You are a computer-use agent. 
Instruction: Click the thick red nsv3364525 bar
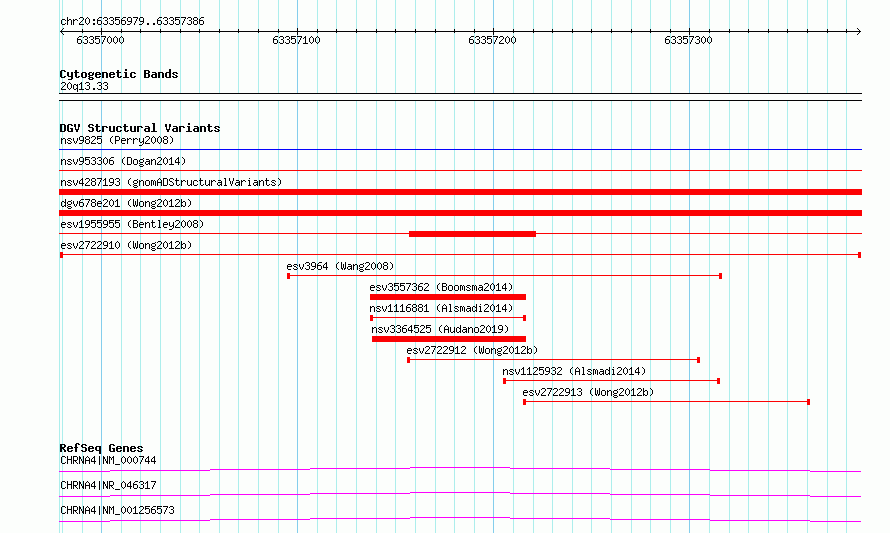[x=449, y=339]
